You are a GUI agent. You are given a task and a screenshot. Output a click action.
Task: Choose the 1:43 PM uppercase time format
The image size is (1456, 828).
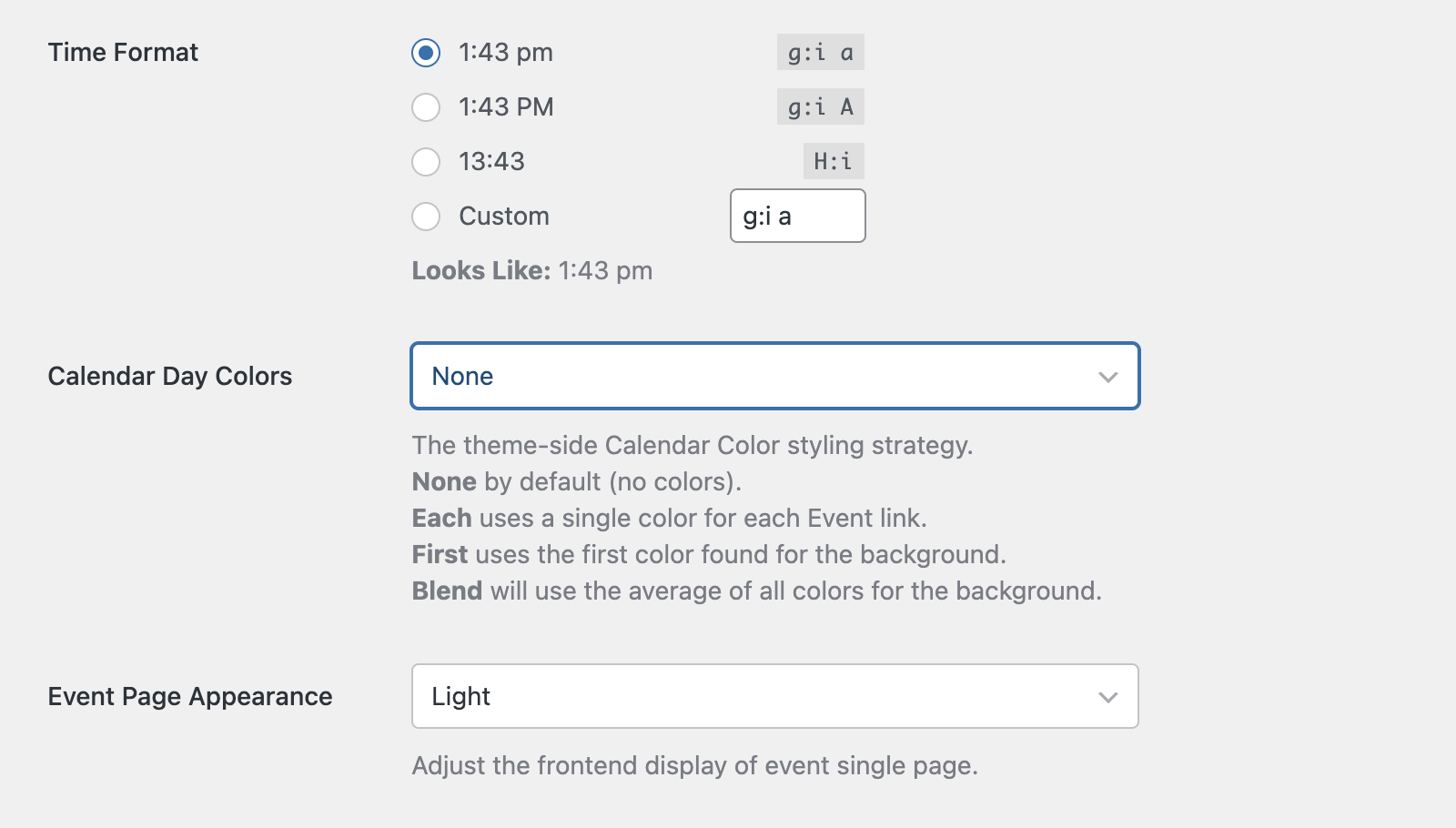pyautogui.click(x=425, y=107)
